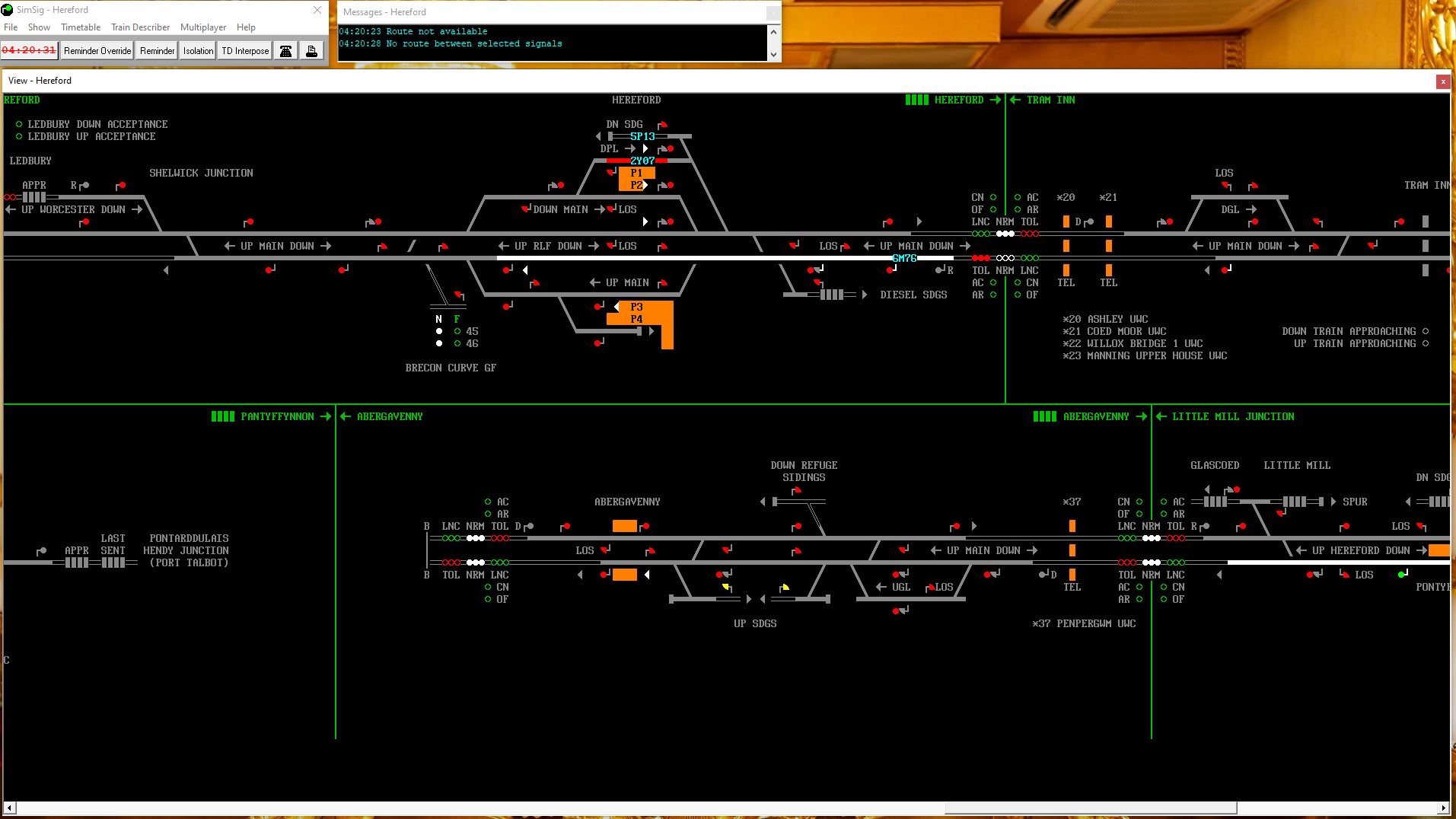Click the red signal beside UGL LOS label
The width and height of the screenshot is (1456, 819).
click(931, 588)
